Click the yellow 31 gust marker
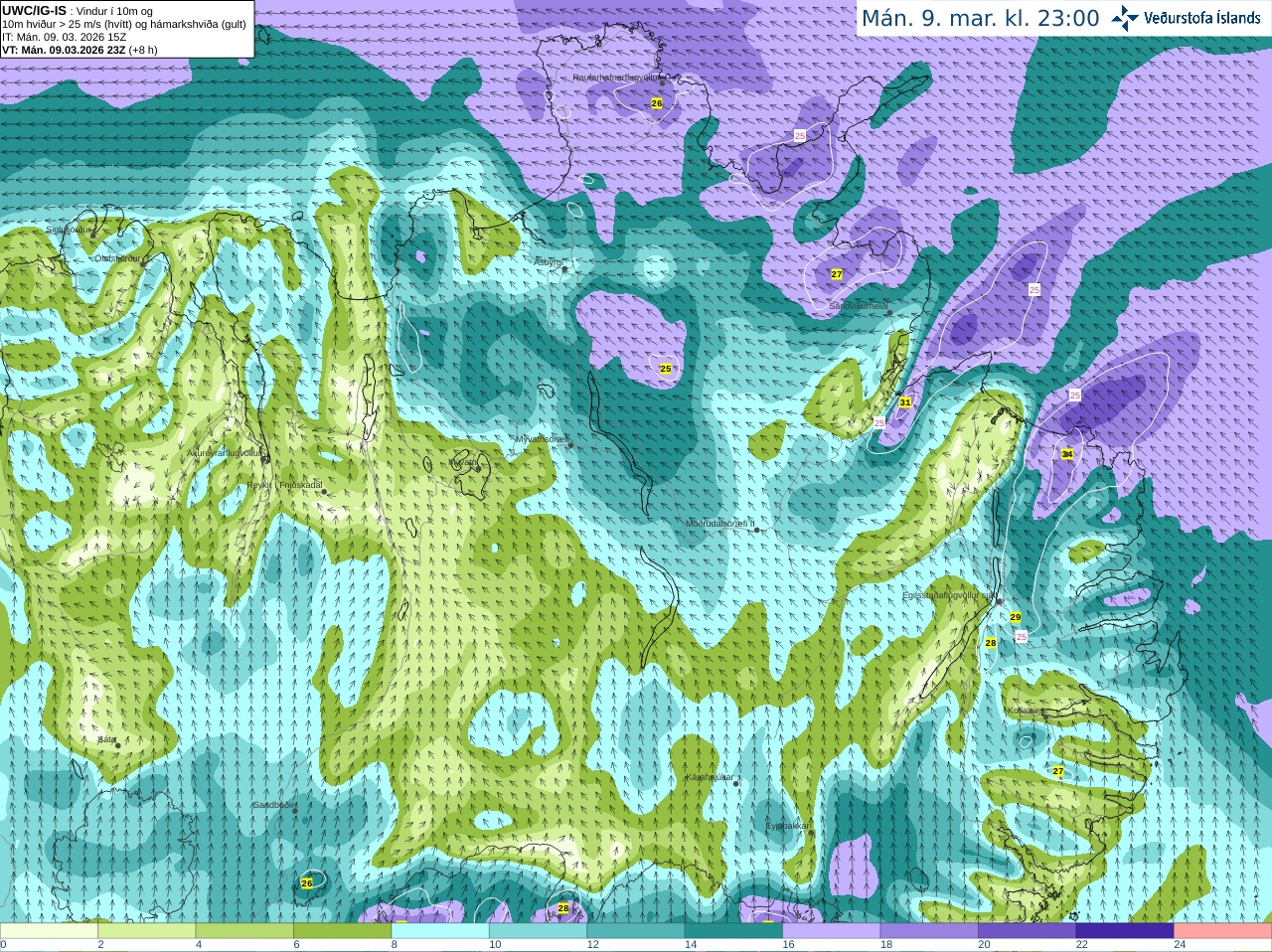 905,402
